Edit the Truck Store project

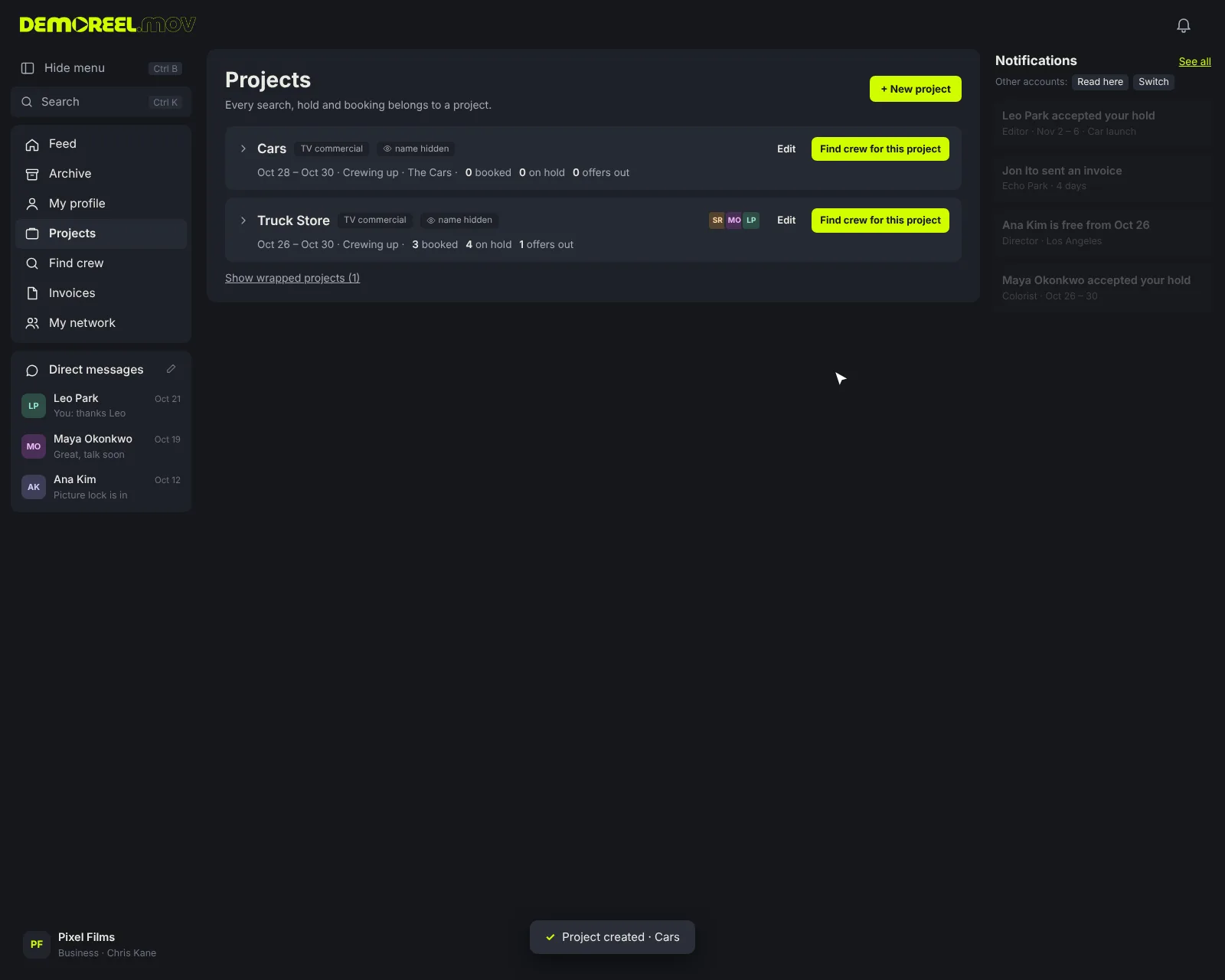point(786,220)
